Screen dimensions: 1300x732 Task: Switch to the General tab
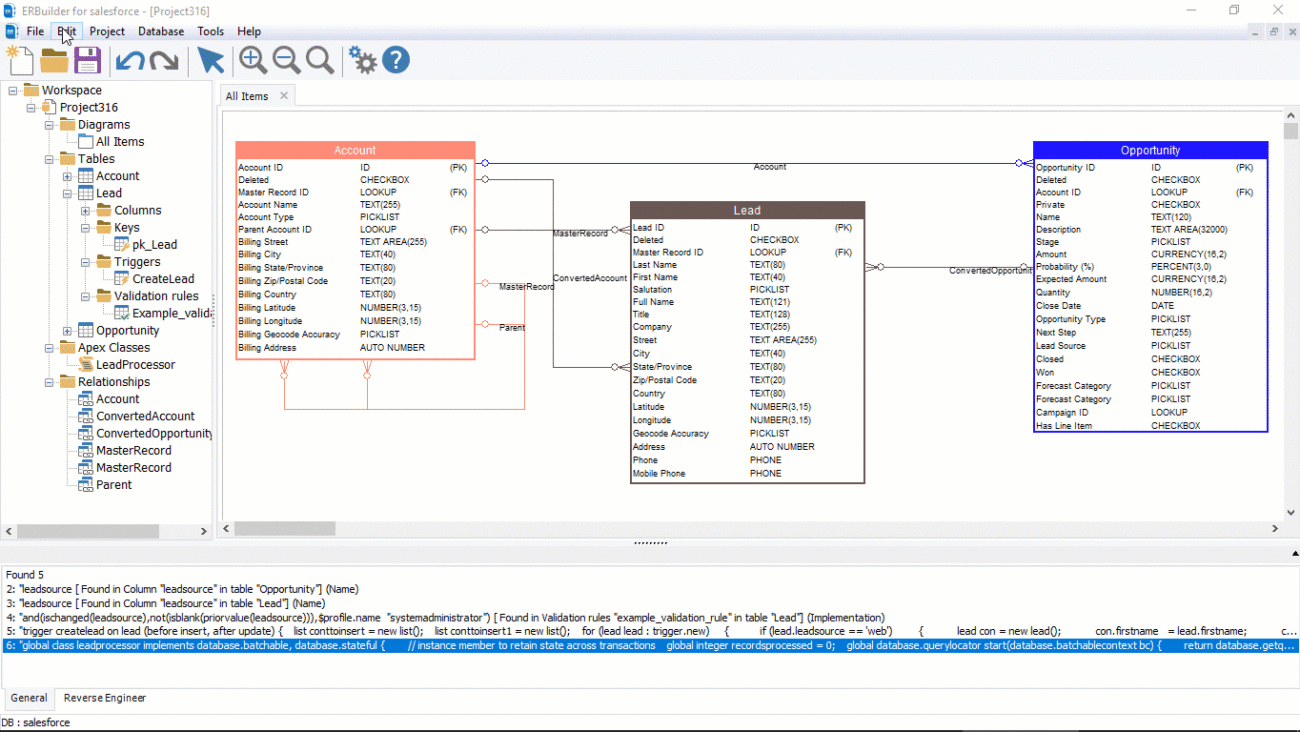click(x=29, y=698)
